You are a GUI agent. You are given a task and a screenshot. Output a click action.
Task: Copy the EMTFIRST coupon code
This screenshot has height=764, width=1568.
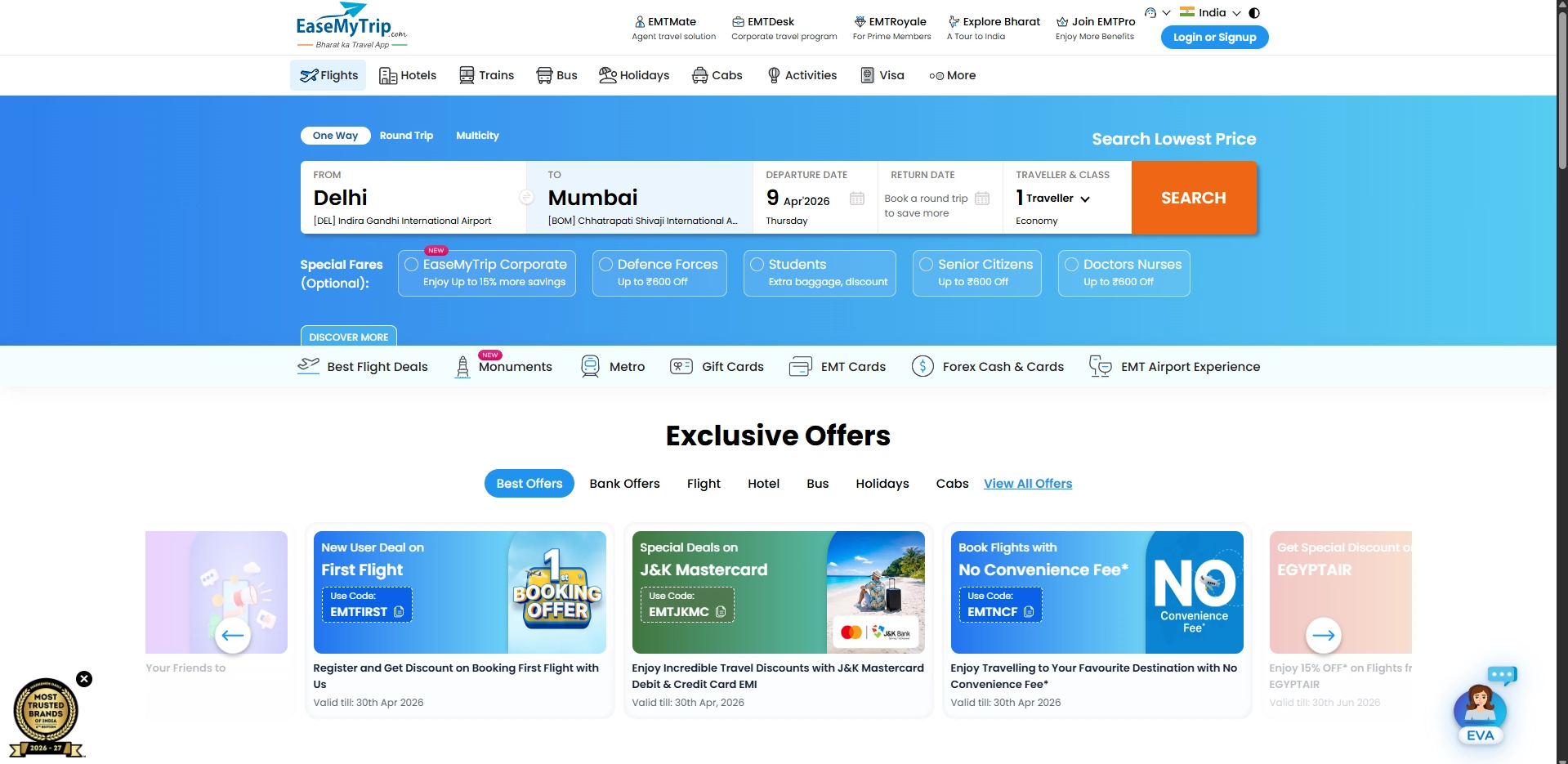click(x=399, y=612)
